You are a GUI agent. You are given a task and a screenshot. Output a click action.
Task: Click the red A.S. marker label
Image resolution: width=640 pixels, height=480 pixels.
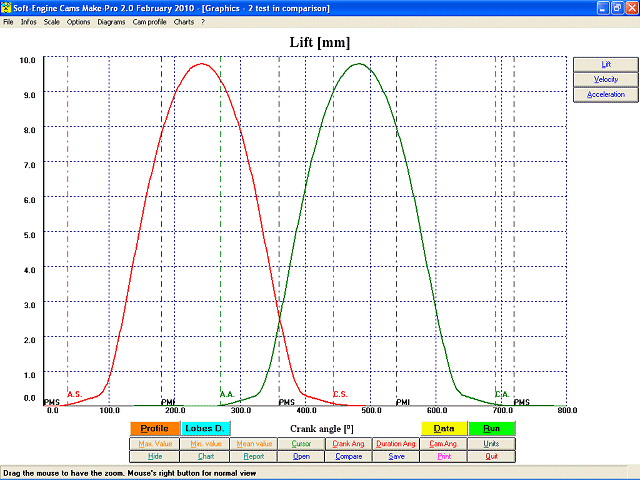[75, 394]
